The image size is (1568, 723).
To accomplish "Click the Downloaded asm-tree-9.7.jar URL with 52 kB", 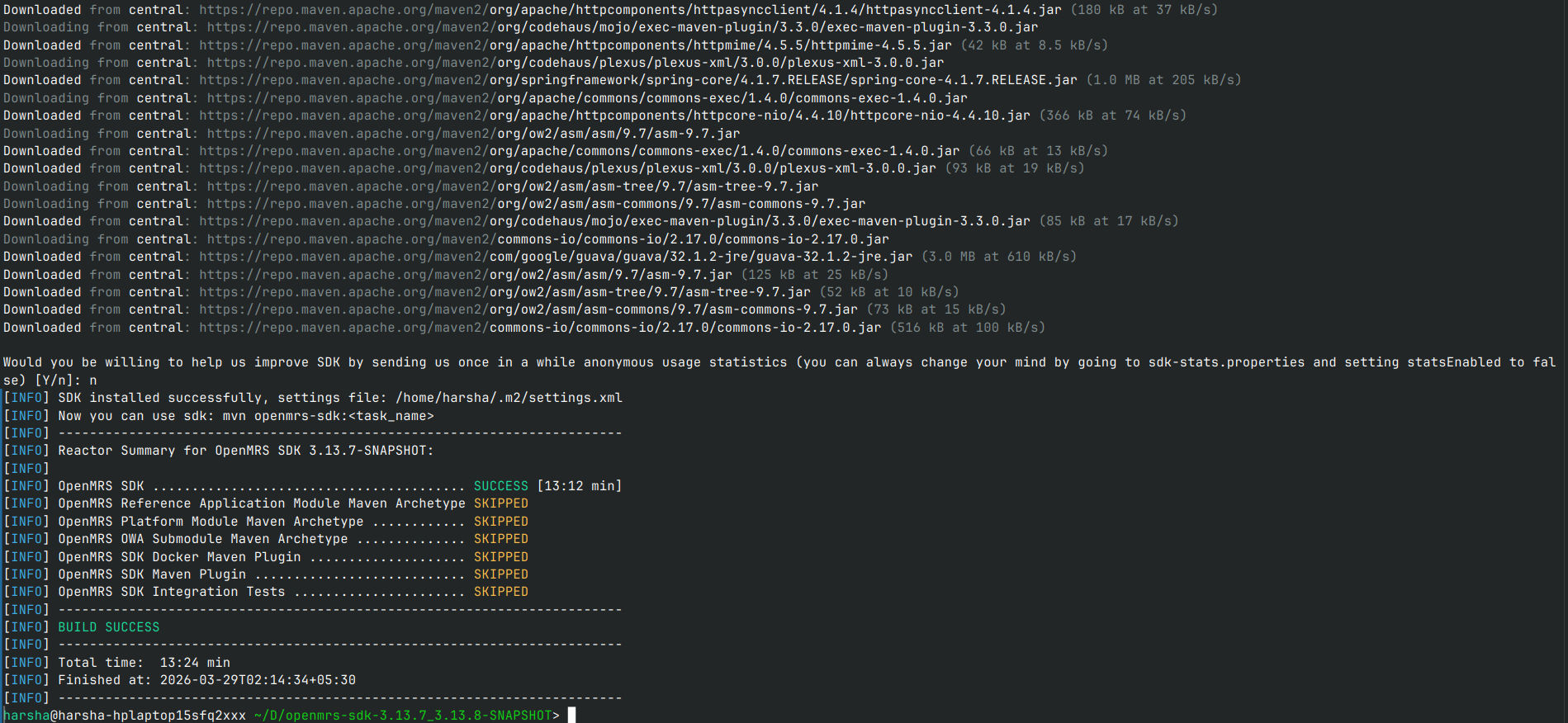I will 505,292.
